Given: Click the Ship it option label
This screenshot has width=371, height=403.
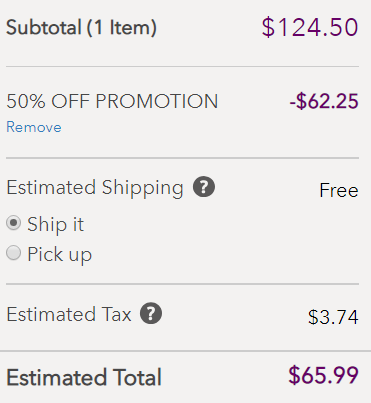Looking at the screenshot, I should (55, 224).
